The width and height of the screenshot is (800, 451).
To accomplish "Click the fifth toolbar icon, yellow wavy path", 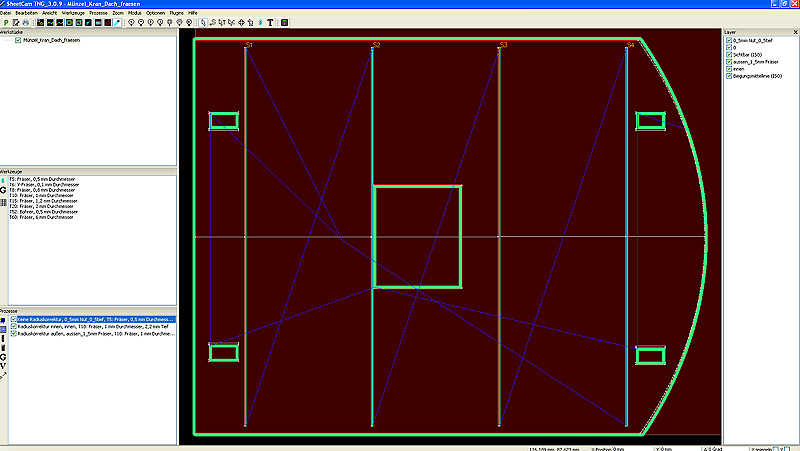I will tap(50, 22).
